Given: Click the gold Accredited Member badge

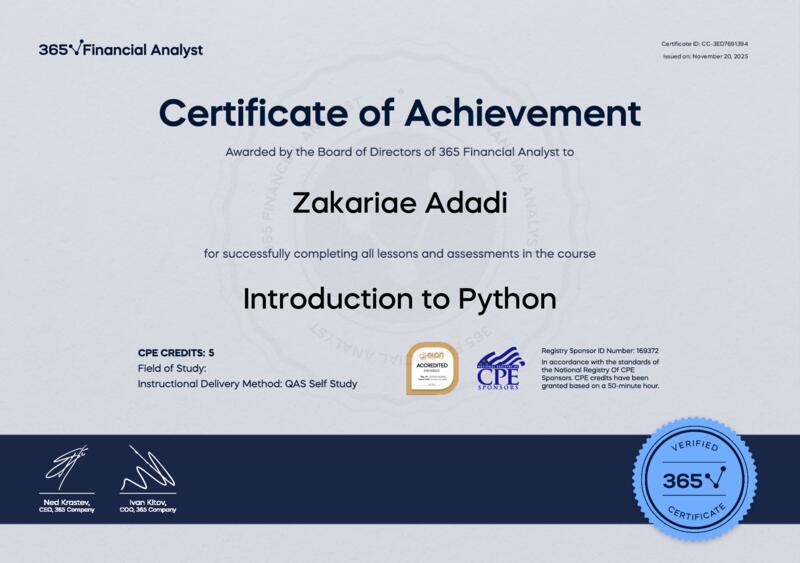Looking at the screenshot, I should [x=432, y=368].
